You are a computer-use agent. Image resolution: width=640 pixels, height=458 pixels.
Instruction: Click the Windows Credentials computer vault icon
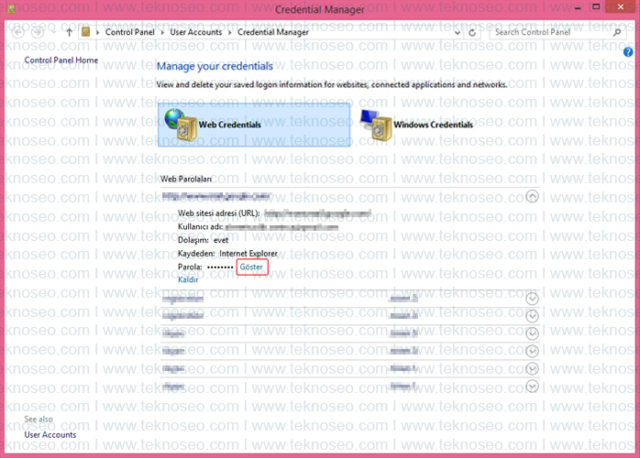coord(376,125)
